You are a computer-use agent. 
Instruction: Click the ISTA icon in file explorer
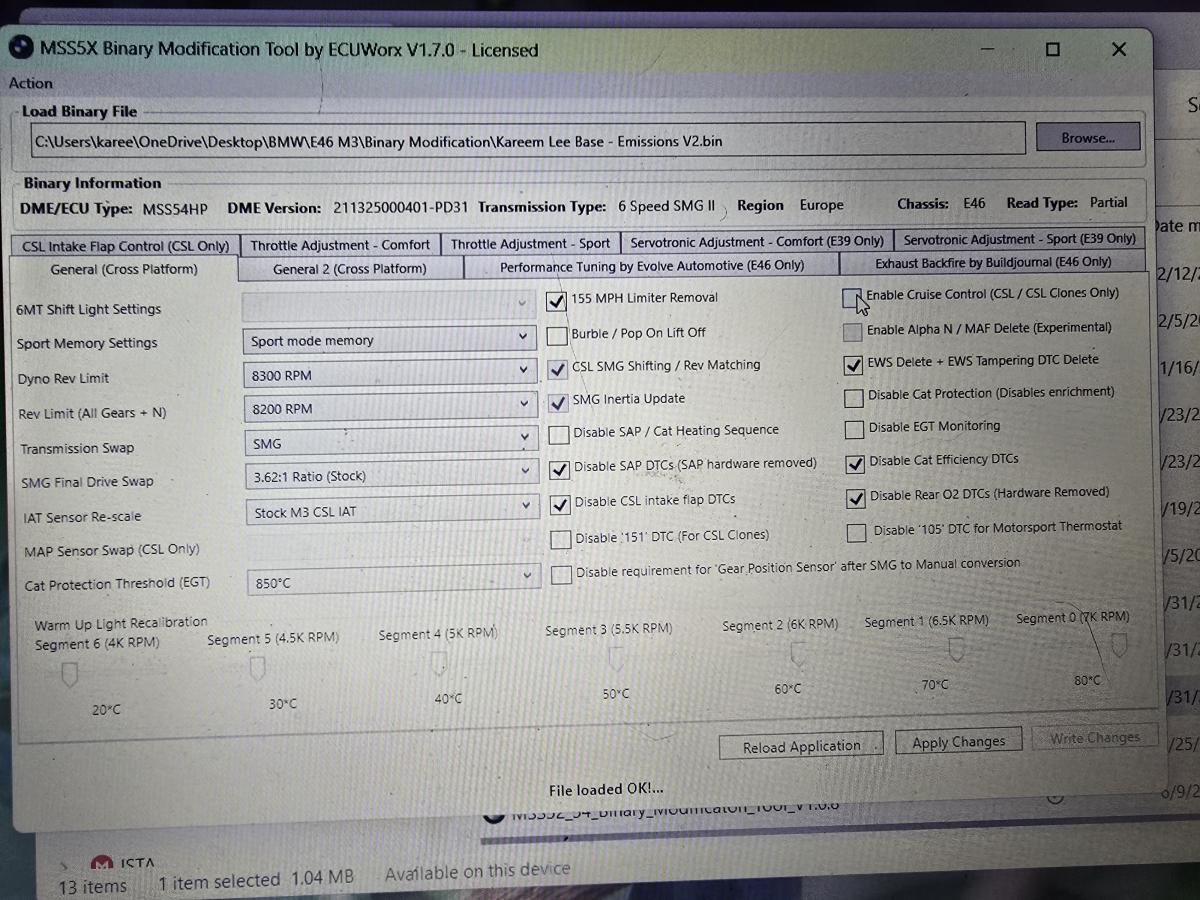click(x=102, y=863)
